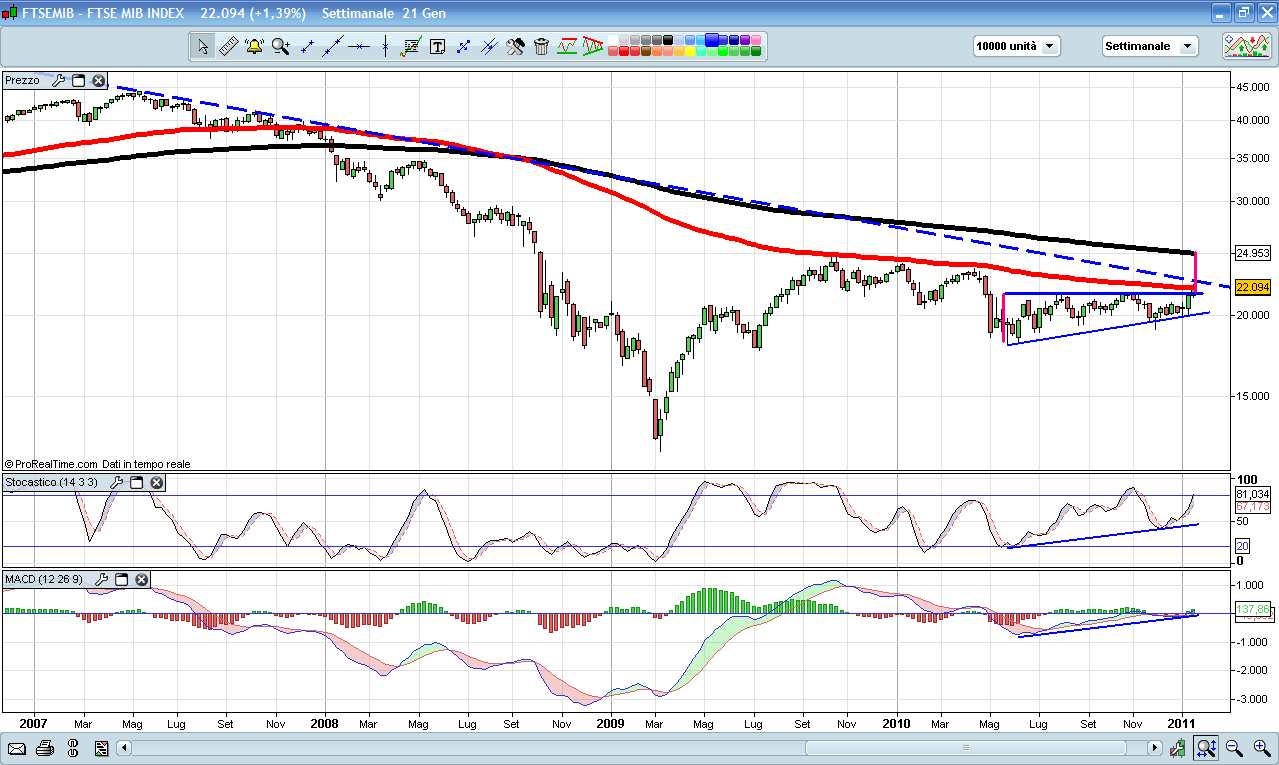Toggle the arrow pointer selection mode

203,46
